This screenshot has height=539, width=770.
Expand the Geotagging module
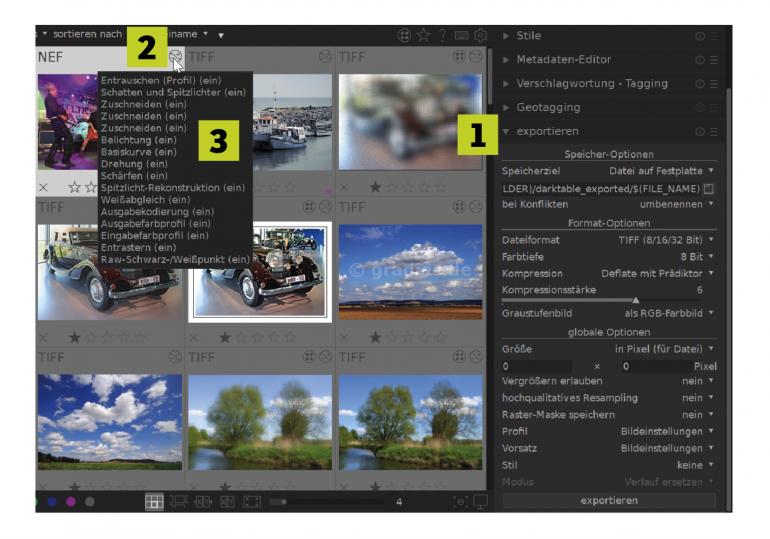[506, 108]
